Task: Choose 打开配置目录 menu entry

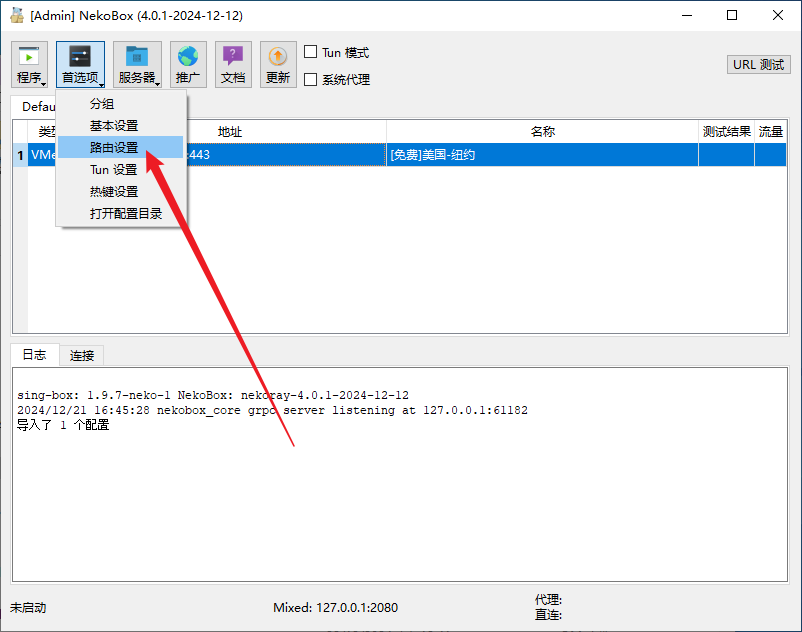Action: (x=121, y=213)
